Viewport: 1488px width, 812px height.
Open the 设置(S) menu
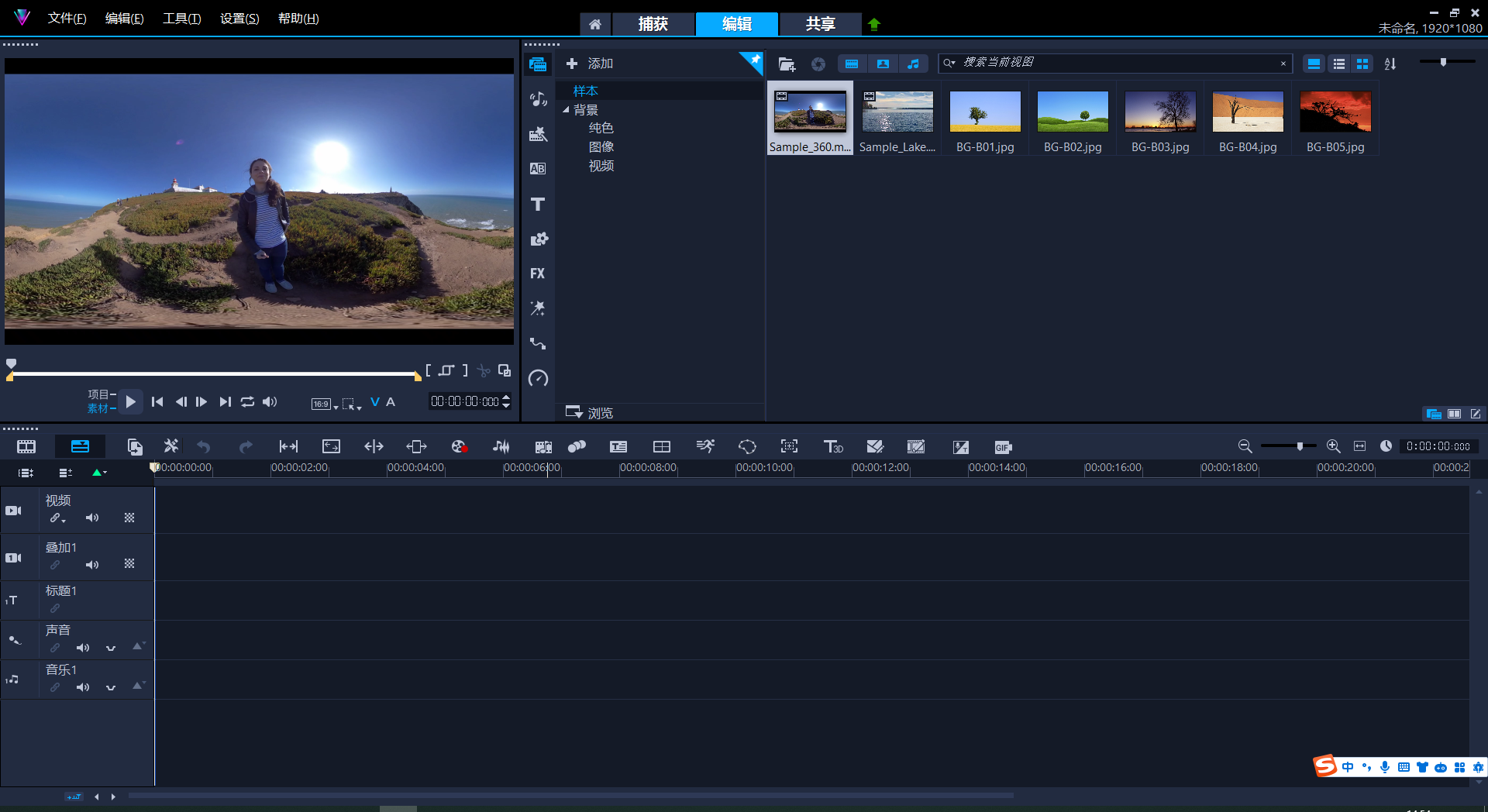pos(239,19)
